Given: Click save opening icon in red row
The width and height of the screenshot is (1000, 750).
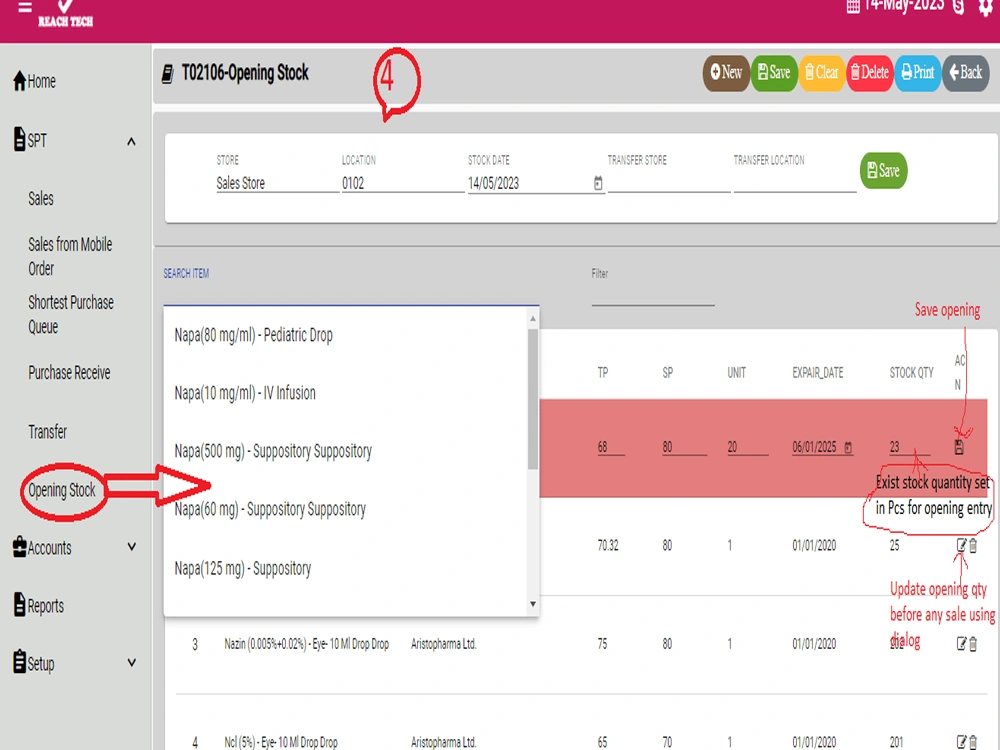Looking at the screenshot, I should (x=959, y=447).
